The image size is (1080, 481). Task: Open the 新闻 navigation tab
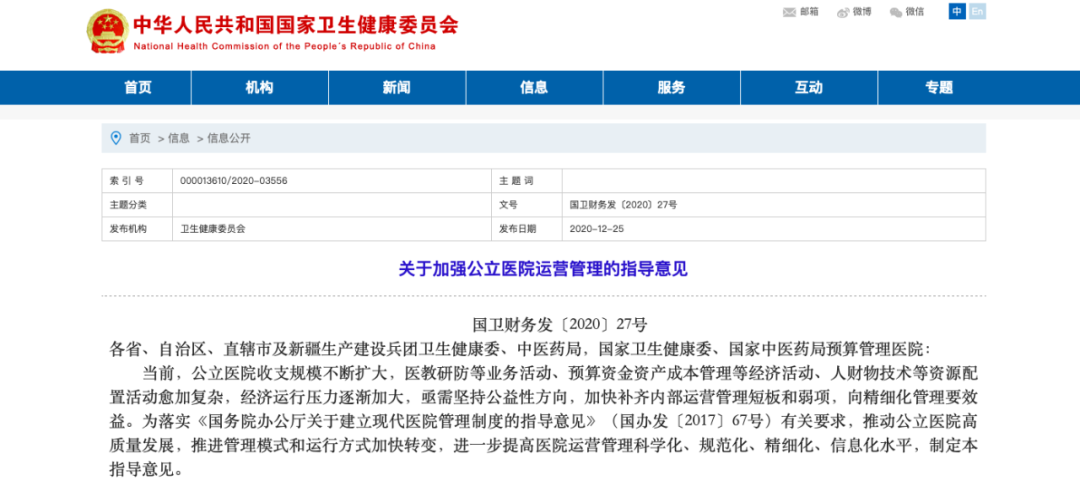click(397, 88)
